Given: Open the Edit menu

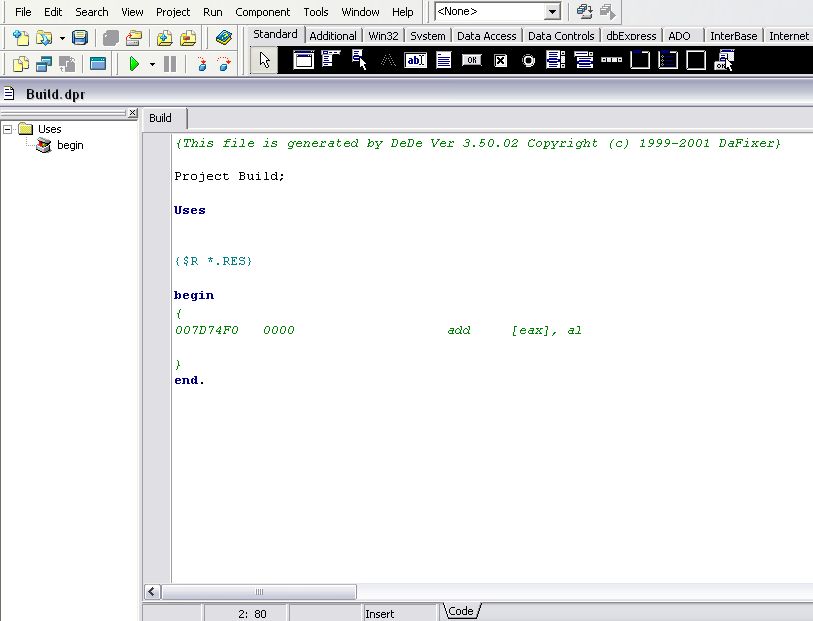Looking at the screenshot, I should pyautogui.click(x=53, y=12).
